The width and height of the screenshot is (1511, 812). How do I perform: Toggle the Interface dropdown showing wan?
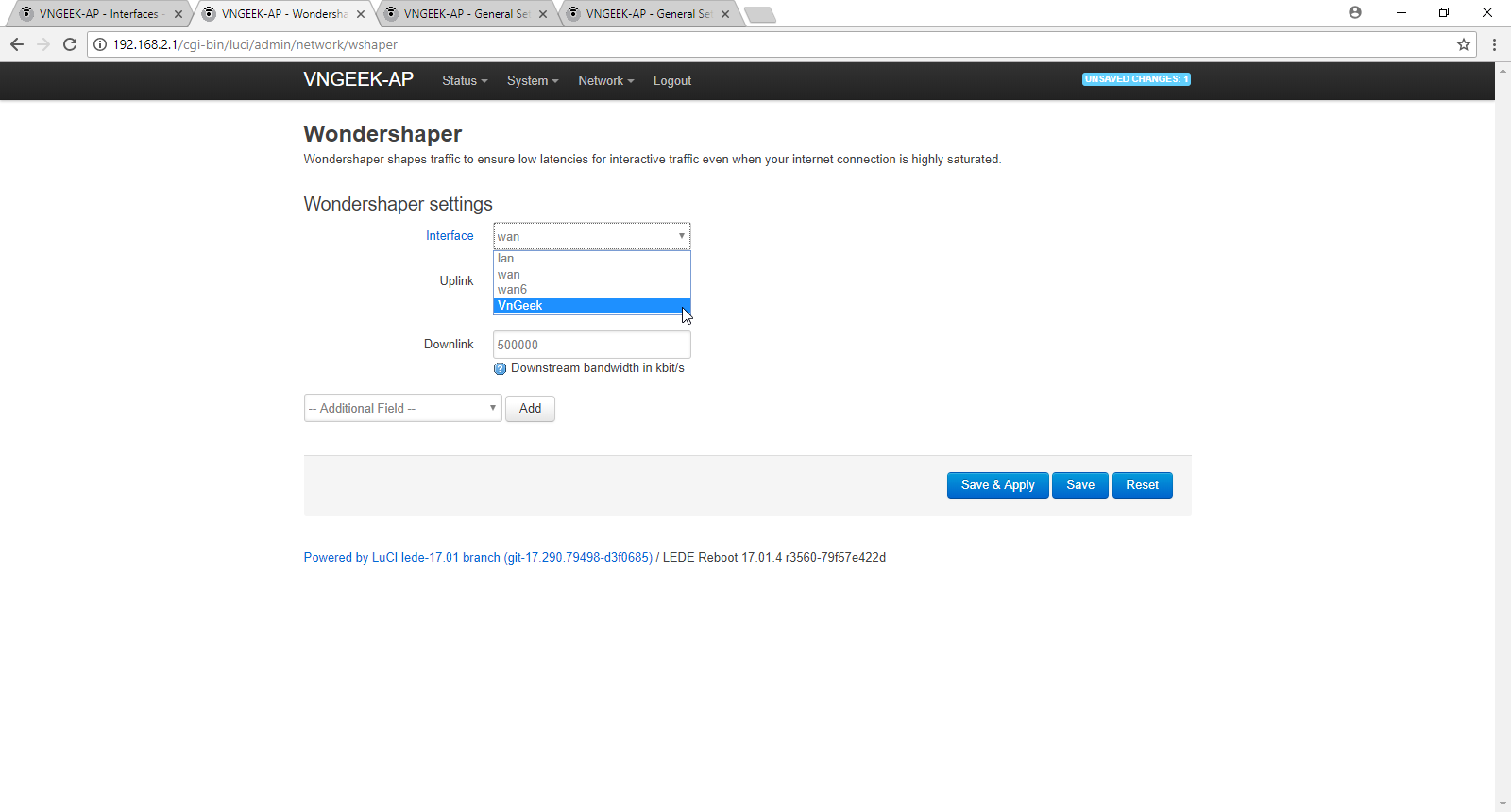592,236
